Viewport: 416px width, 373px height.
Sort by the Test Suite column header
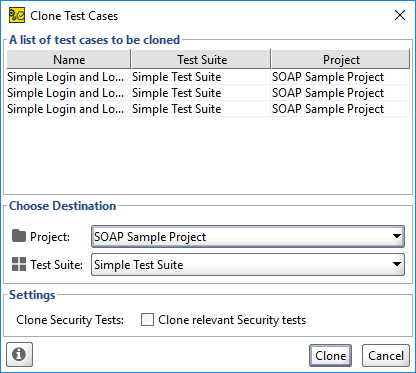(201, 59)
